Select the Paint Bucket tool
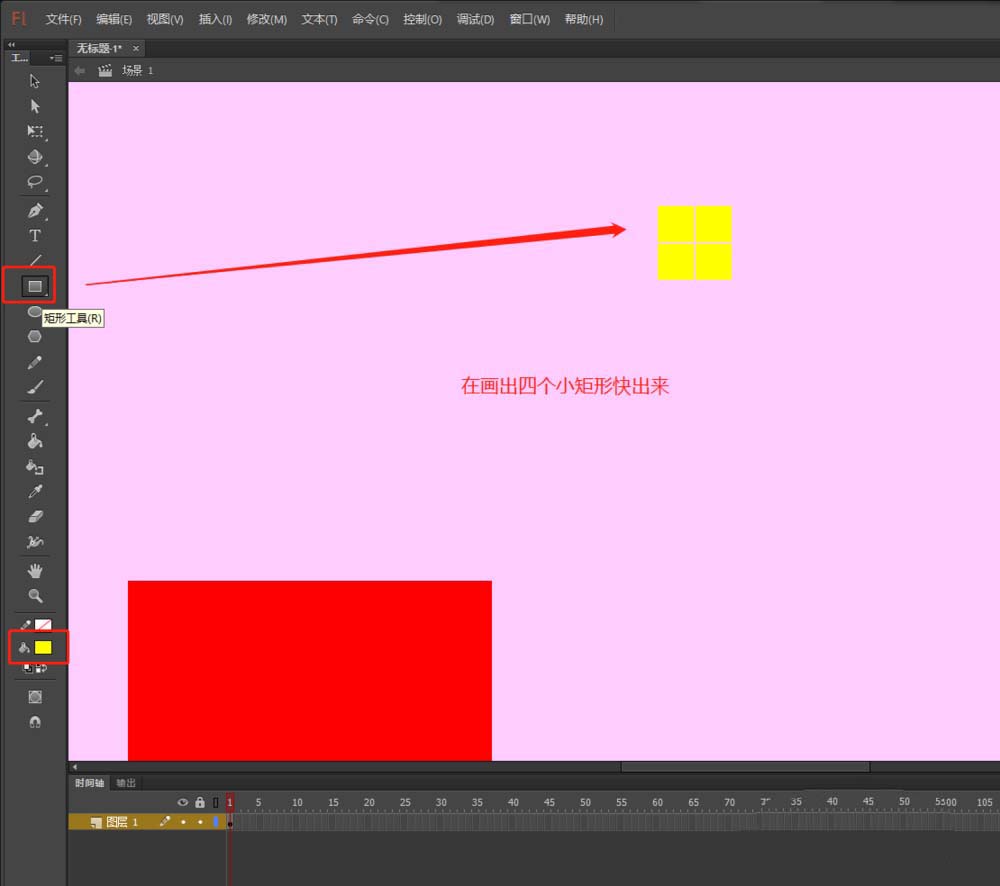This screenshot has height=886, width=1000. tap(35, 441)
